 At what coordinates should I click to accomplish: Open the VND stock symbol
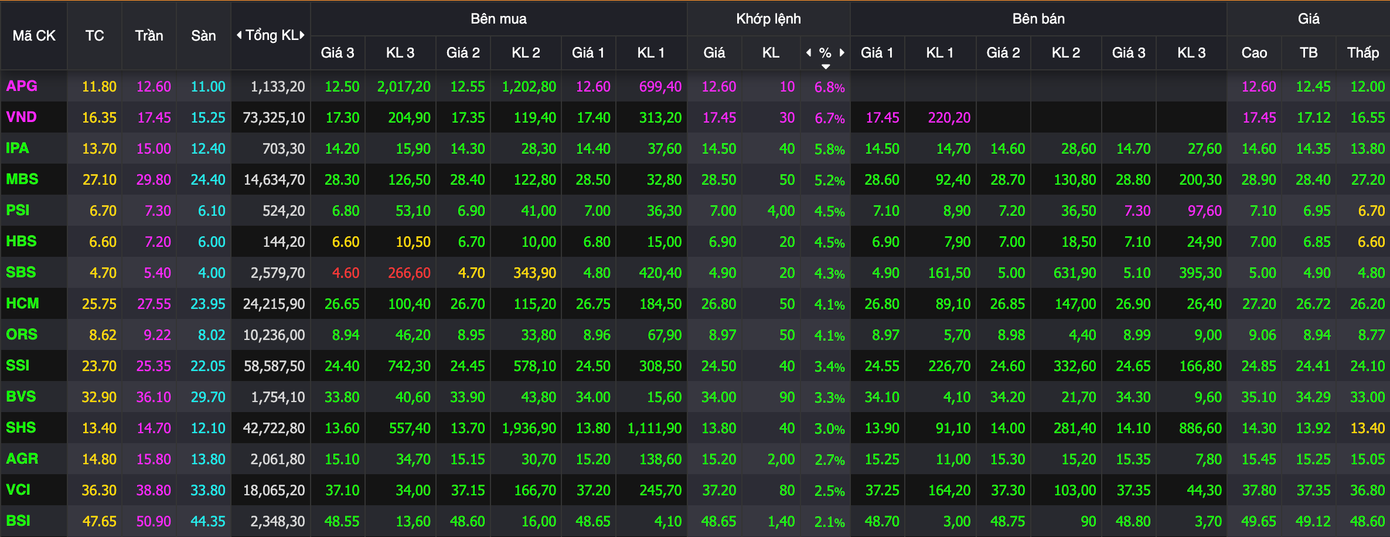click(x=22, y=117)
